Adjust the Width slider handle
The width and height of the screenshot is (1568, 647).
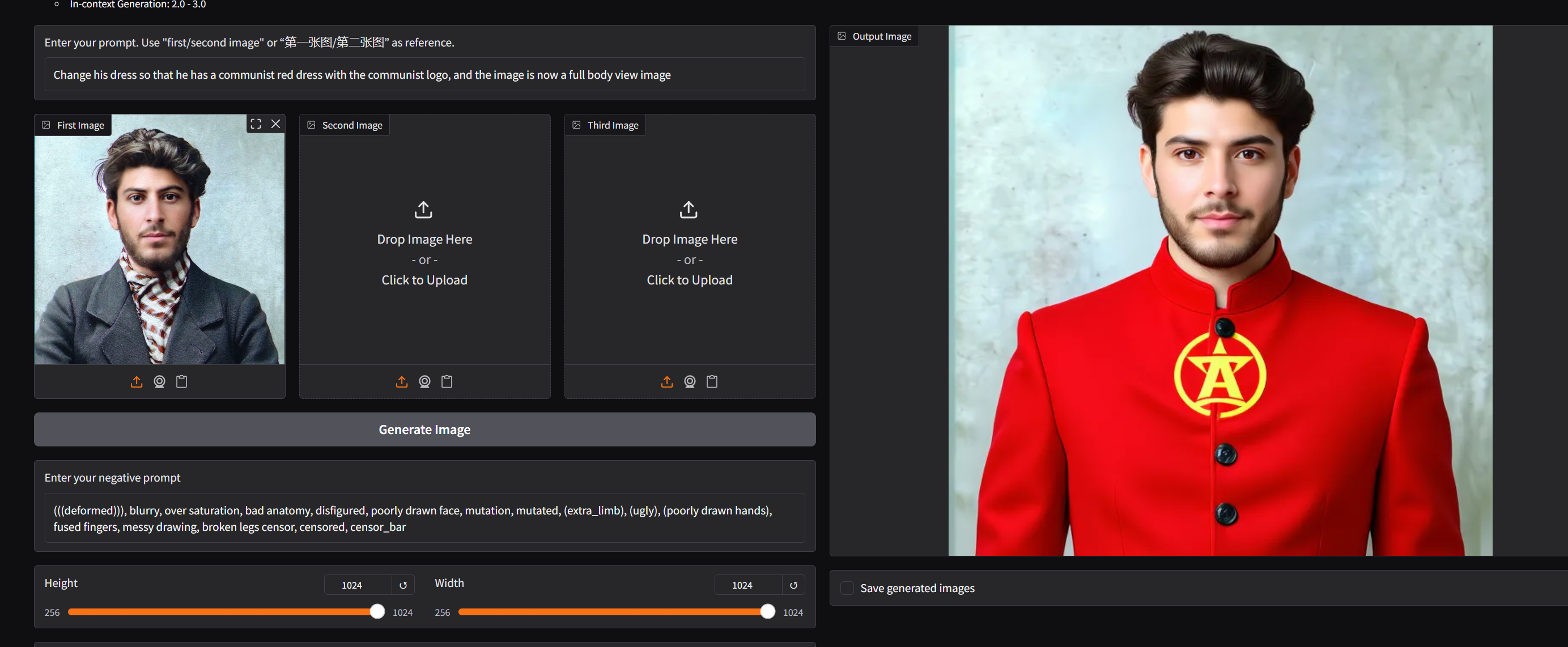(x=768, y=612)
